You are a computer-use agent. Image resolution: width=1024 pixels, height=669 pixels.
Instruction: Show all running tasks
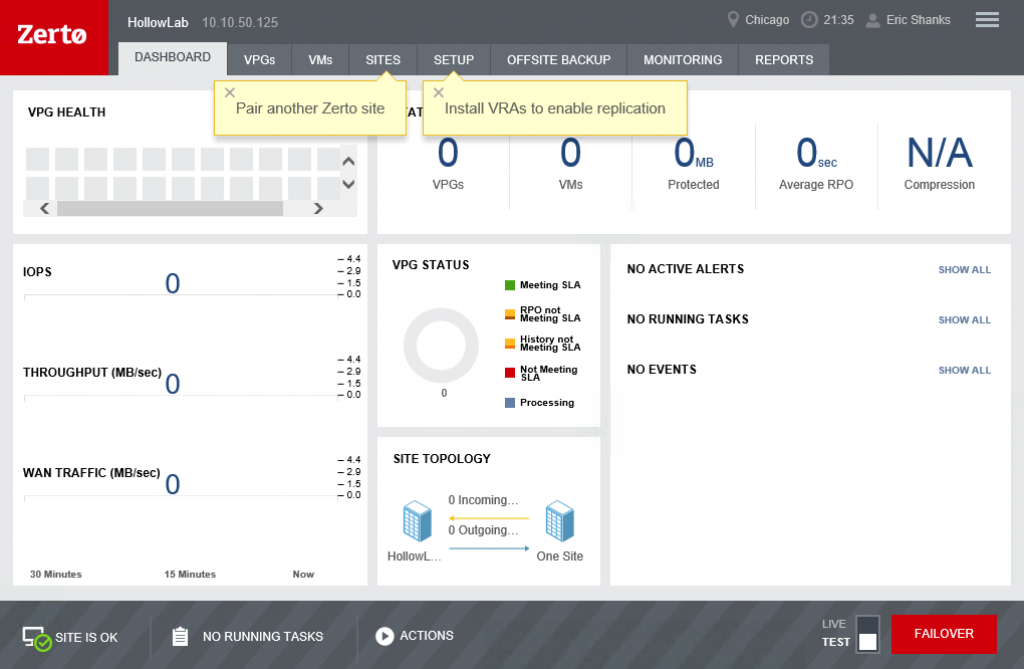(964, 320)
